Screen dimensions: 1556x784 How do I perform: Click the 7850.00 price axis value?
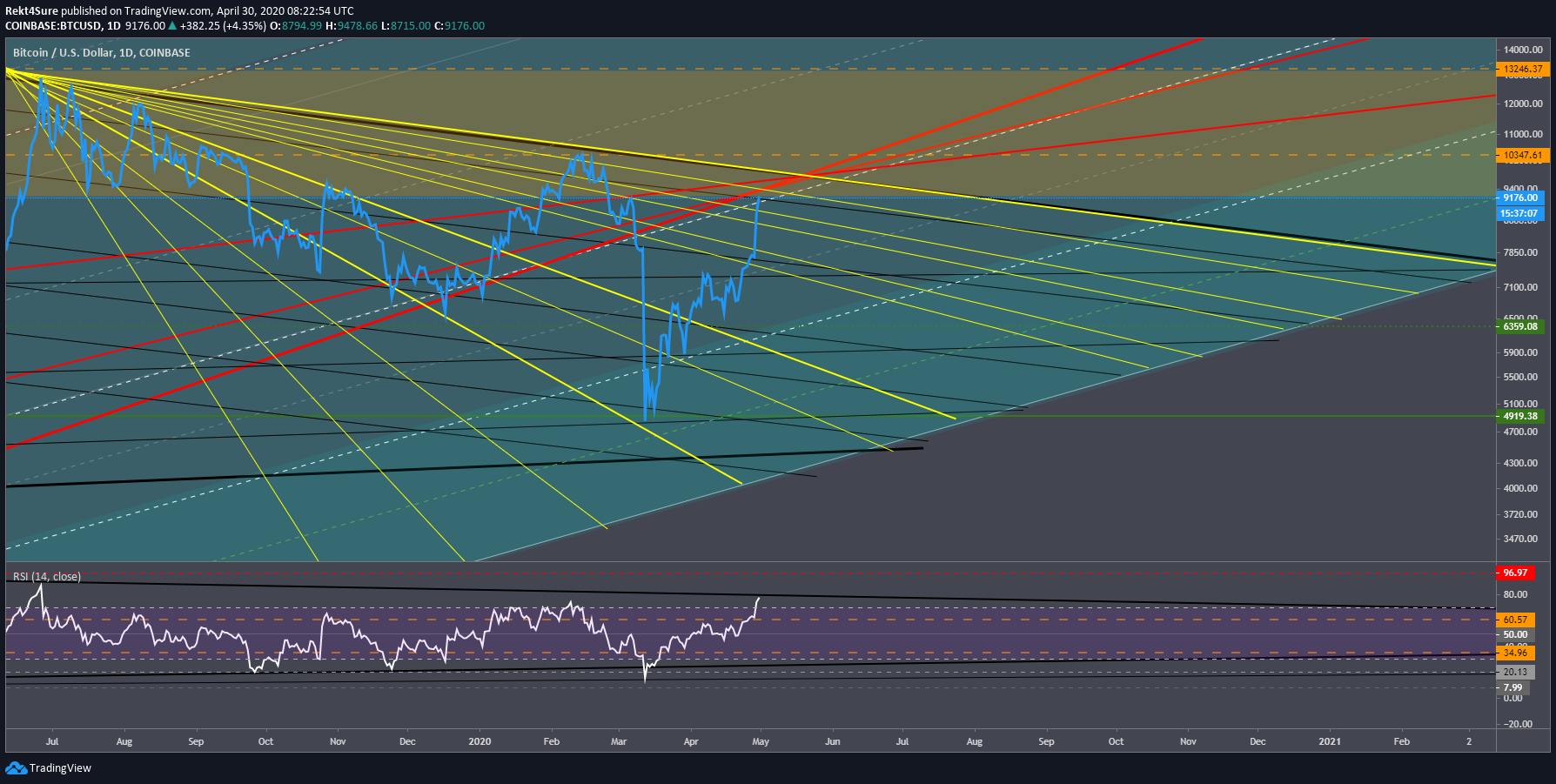pyautogui.click(x=1520, y=252)
